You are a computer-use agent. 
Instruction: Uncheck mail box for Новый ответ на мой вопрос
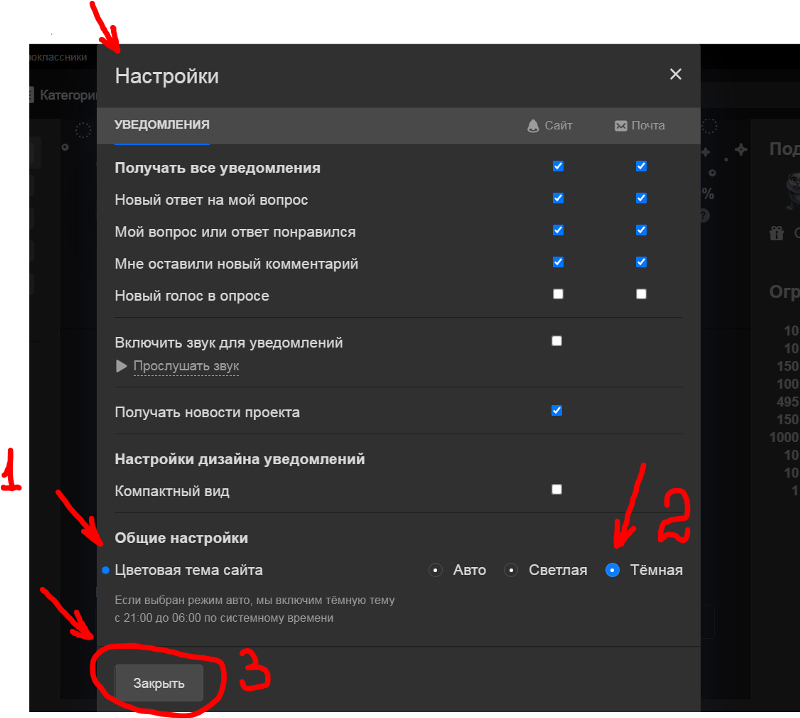point(641,198)
